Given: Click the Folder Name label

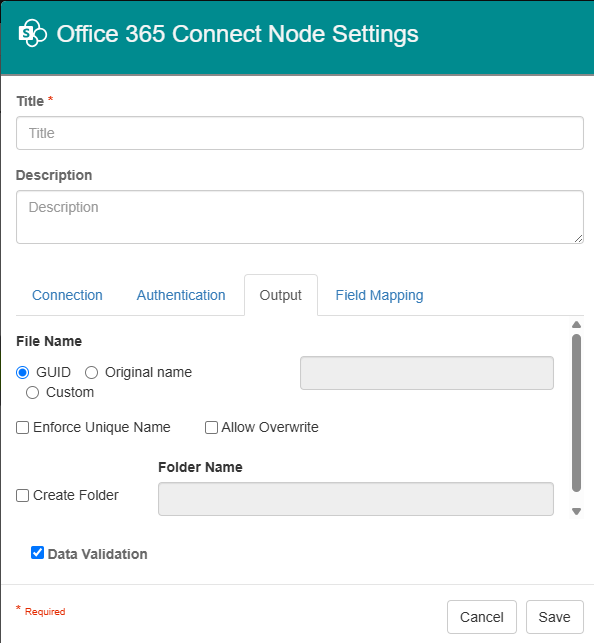Looking at the screenshot, I should tap(200, 467).
